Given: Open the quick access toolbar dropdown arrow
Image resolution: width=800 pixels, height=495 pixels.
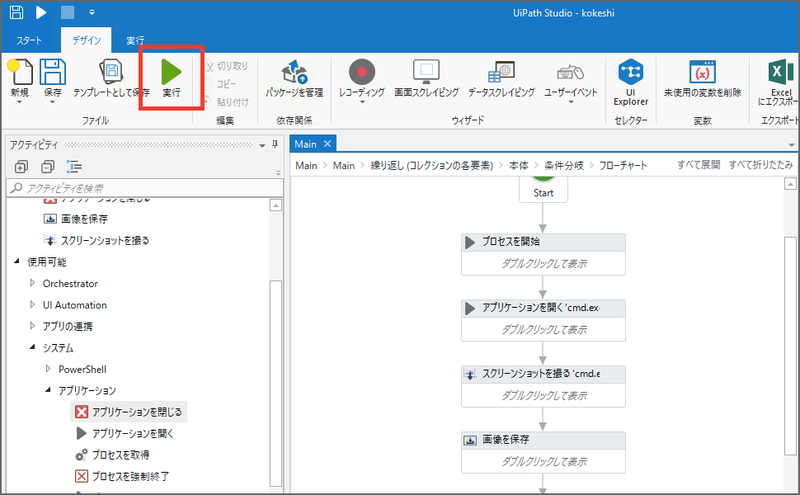Looking at the screenshot, I should click(x=92, y=12).
